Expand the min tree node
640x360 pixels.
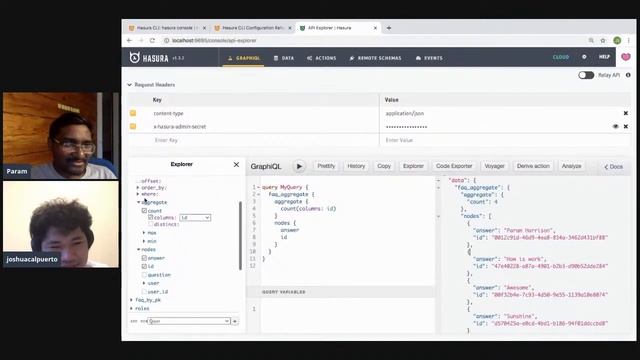[x=144, y=241]
